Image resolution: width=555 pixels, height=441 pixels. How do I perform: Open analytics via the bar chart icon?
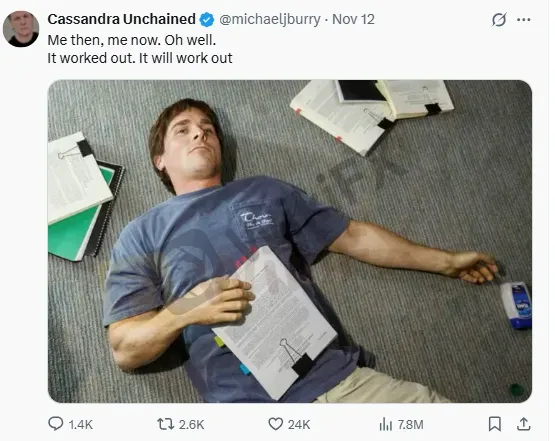[386, 424]
